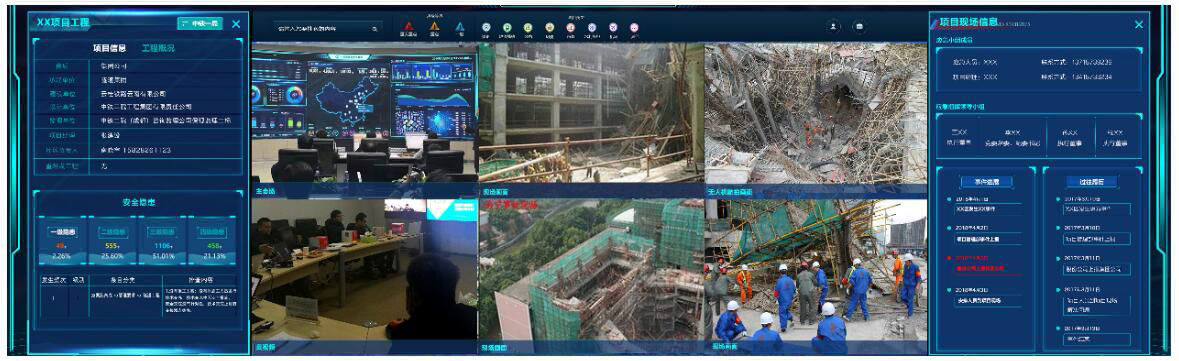1179x361 pixels.
Task: Open the user profile icon at top right
Action: (x=834, y=26)
